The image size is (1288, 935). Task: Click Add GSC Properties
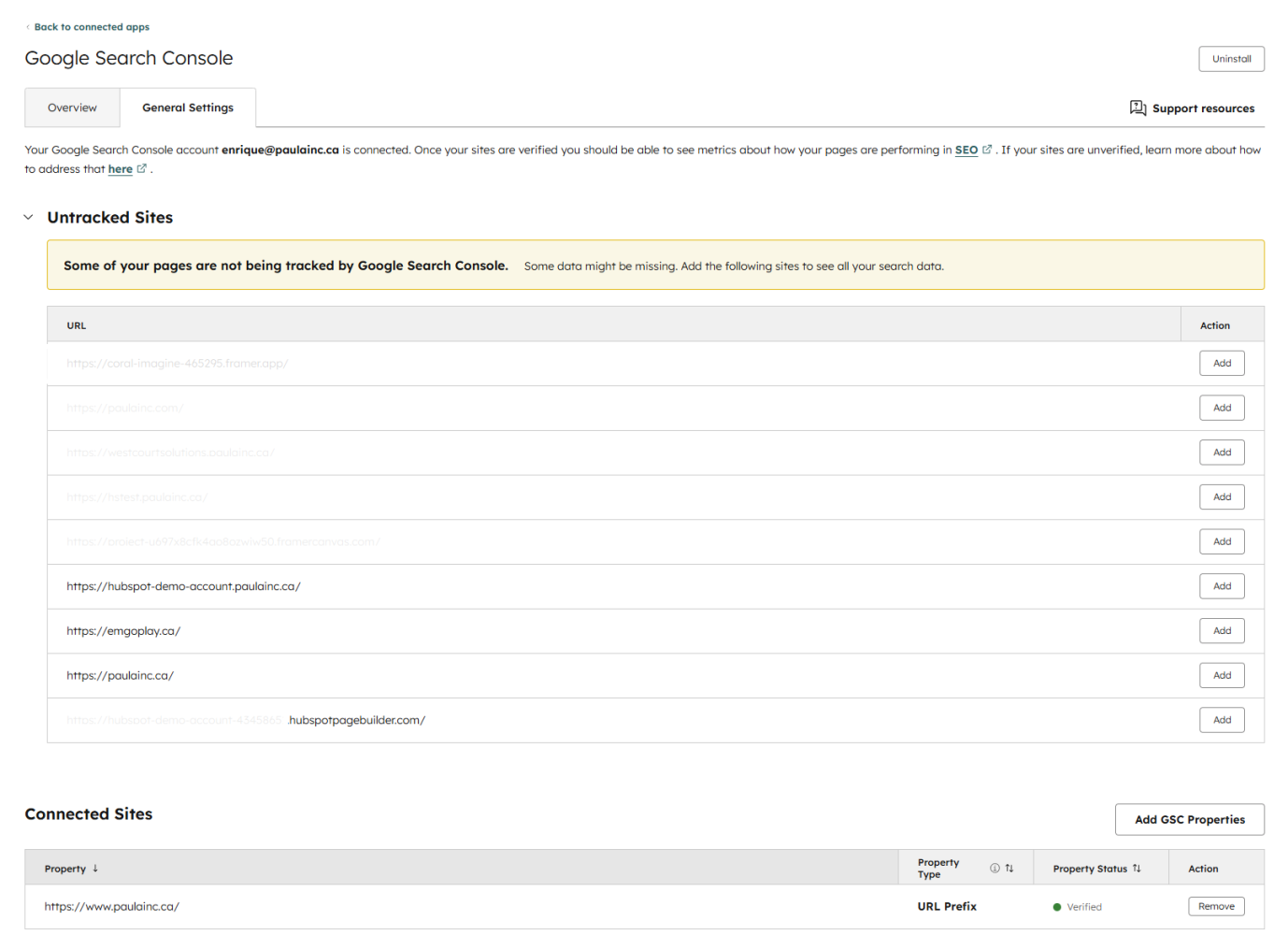tap(1189, 819)
